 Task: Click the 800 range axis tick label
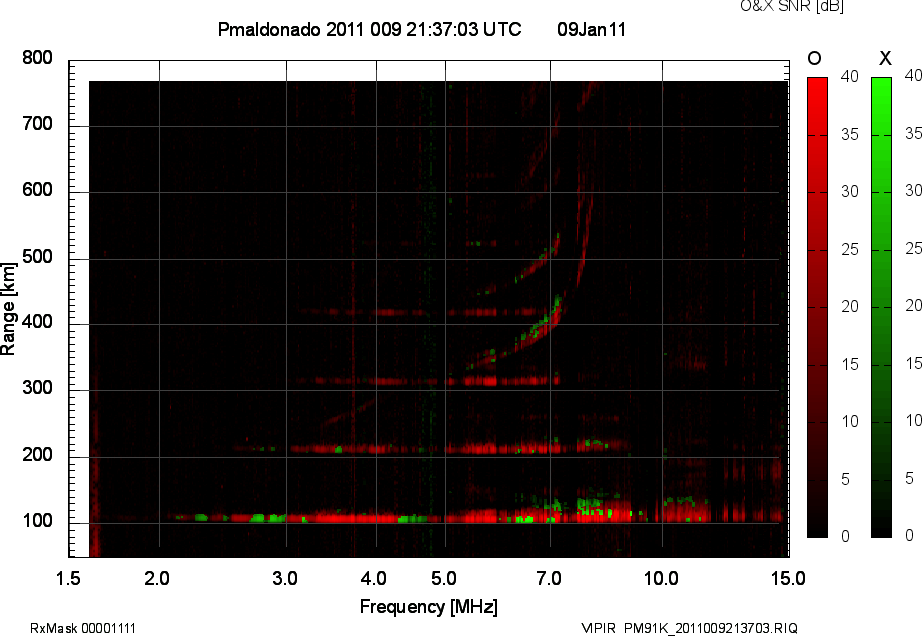tap(37, 58)
